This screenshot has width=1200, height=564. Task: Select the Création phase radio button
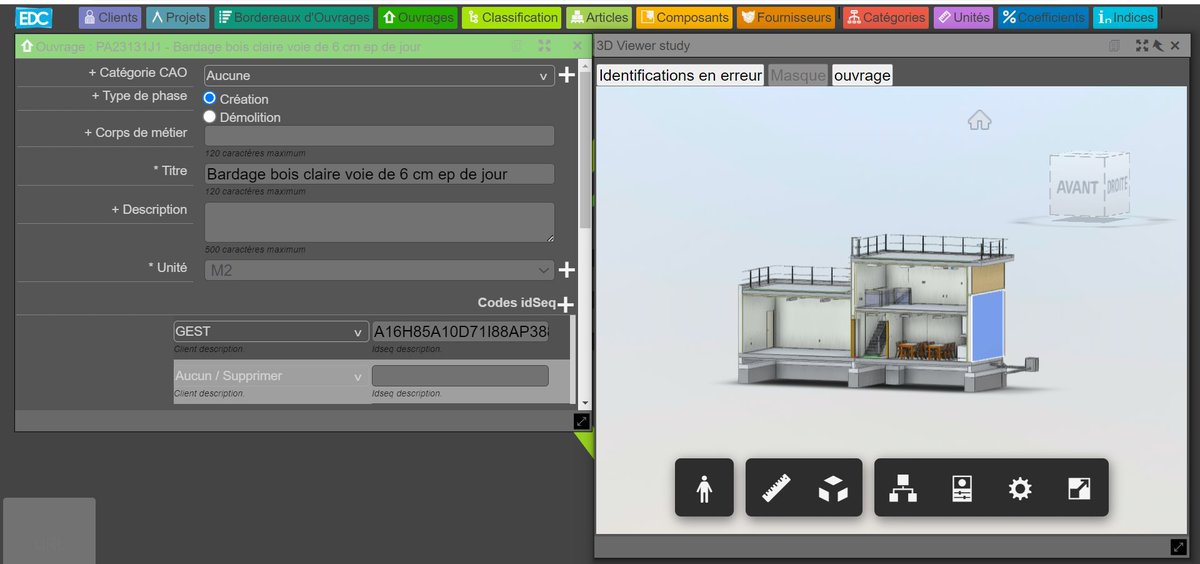(x=210, y=98)
